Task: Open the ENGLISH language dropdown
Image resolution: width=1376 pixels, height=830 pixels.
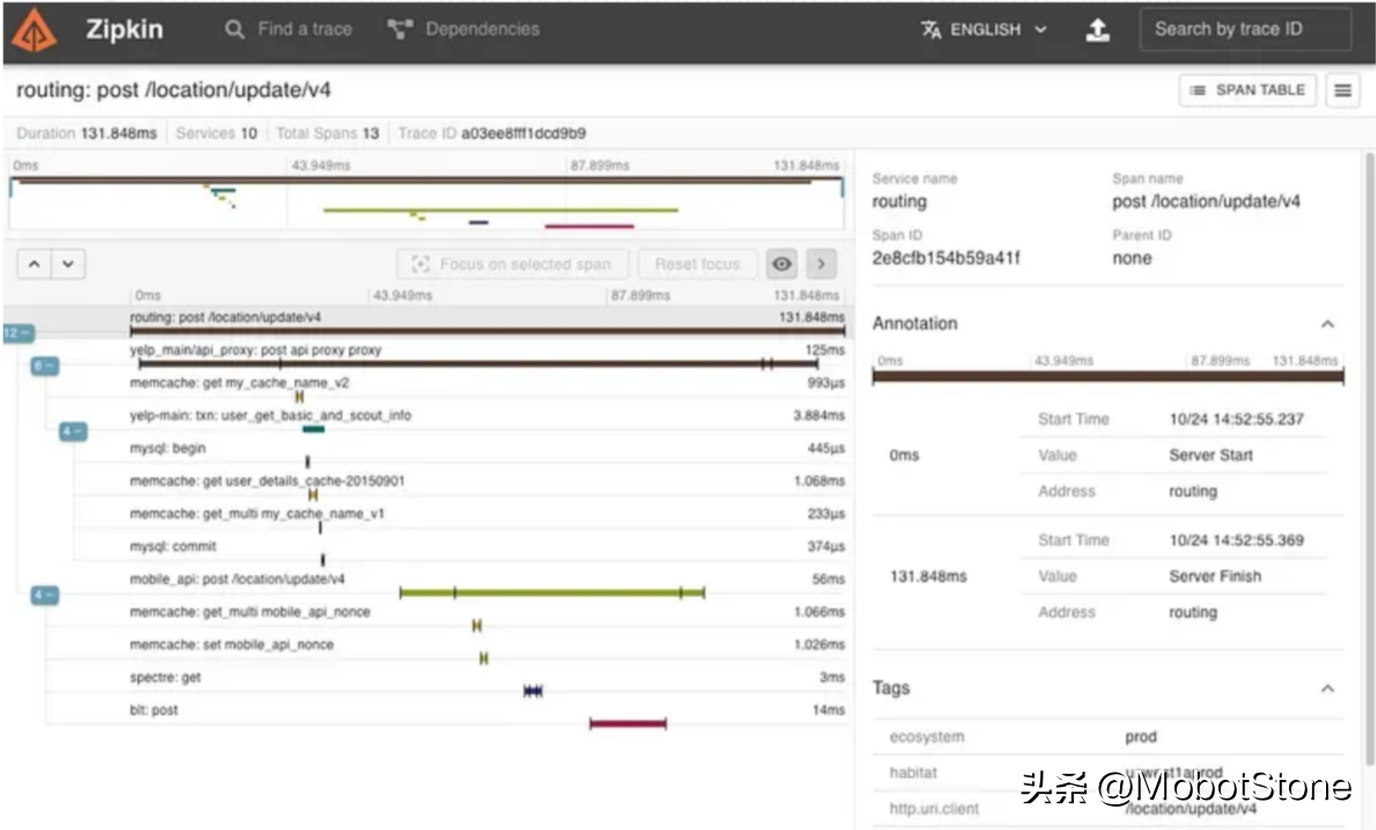Action: click(x=984, y=30)
